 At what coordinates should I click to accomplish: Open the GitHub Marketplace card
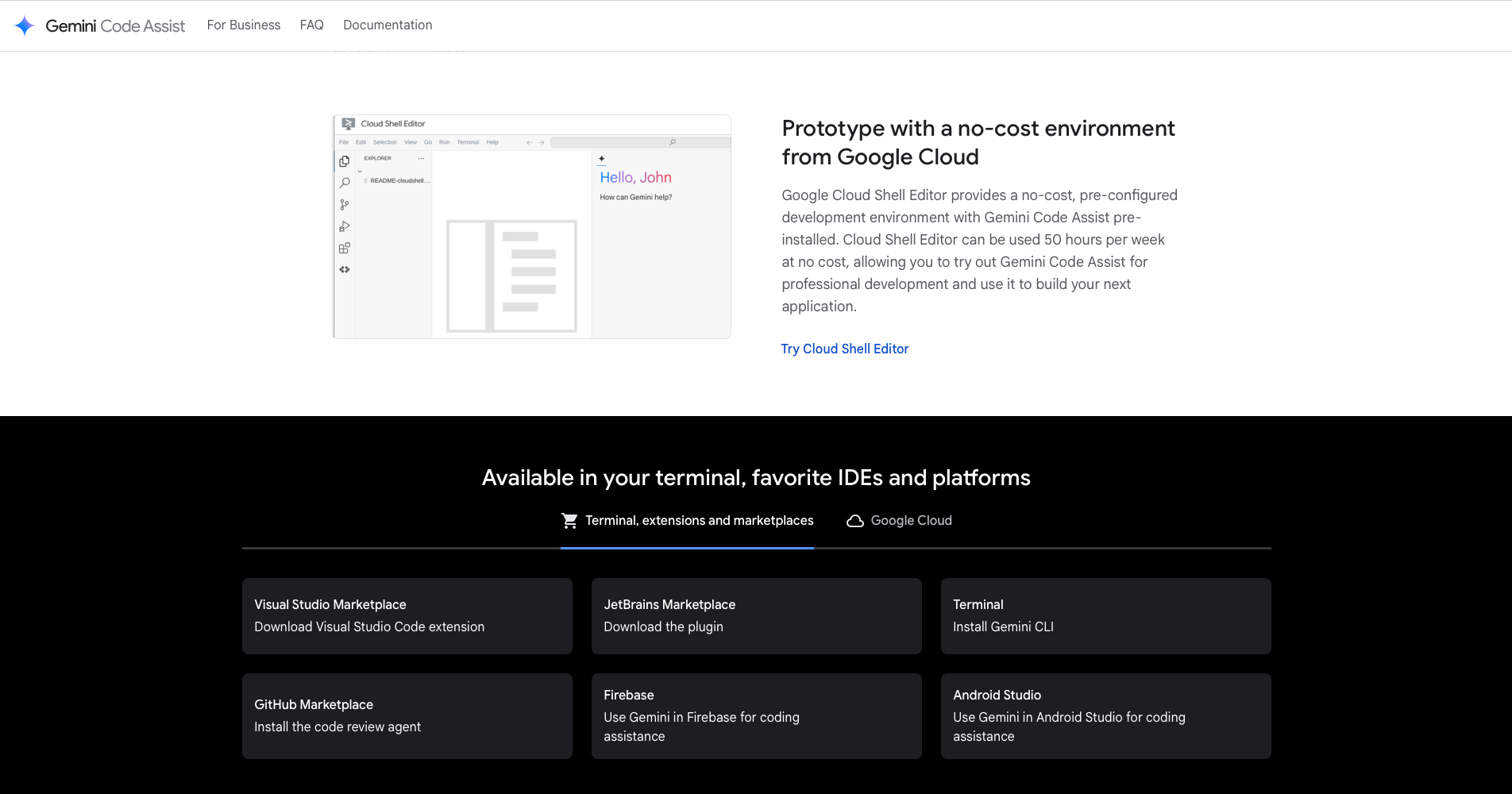pos(407,716)
